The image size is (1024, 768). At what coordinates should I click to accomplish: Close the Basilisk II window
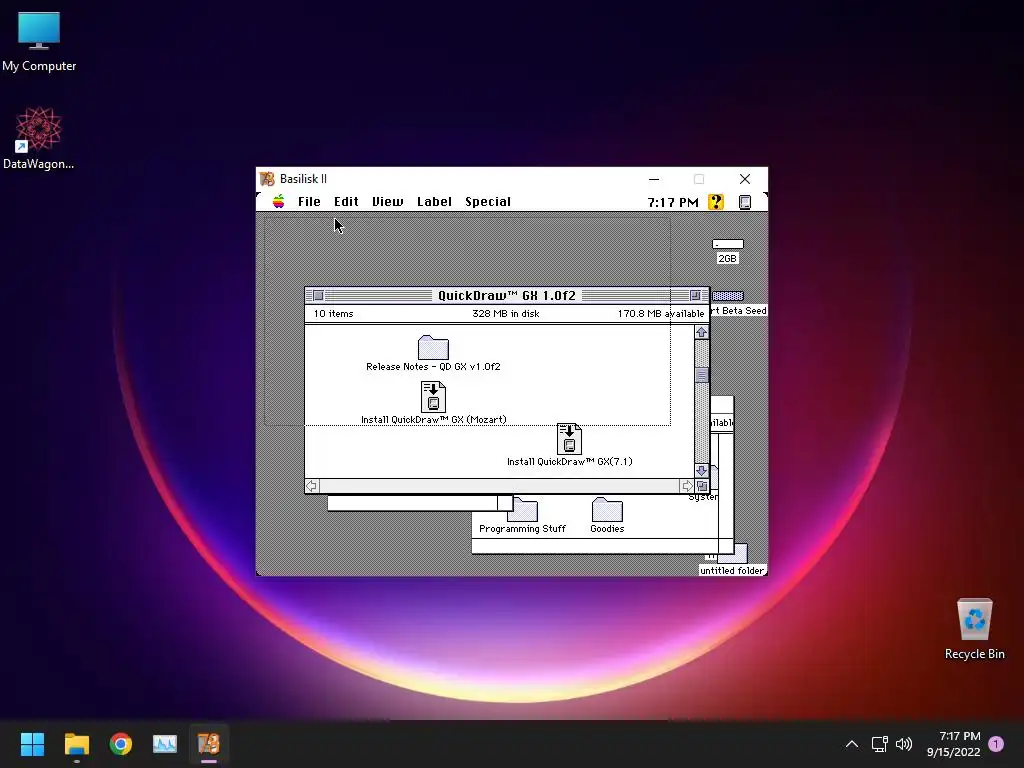pos(744,179)
